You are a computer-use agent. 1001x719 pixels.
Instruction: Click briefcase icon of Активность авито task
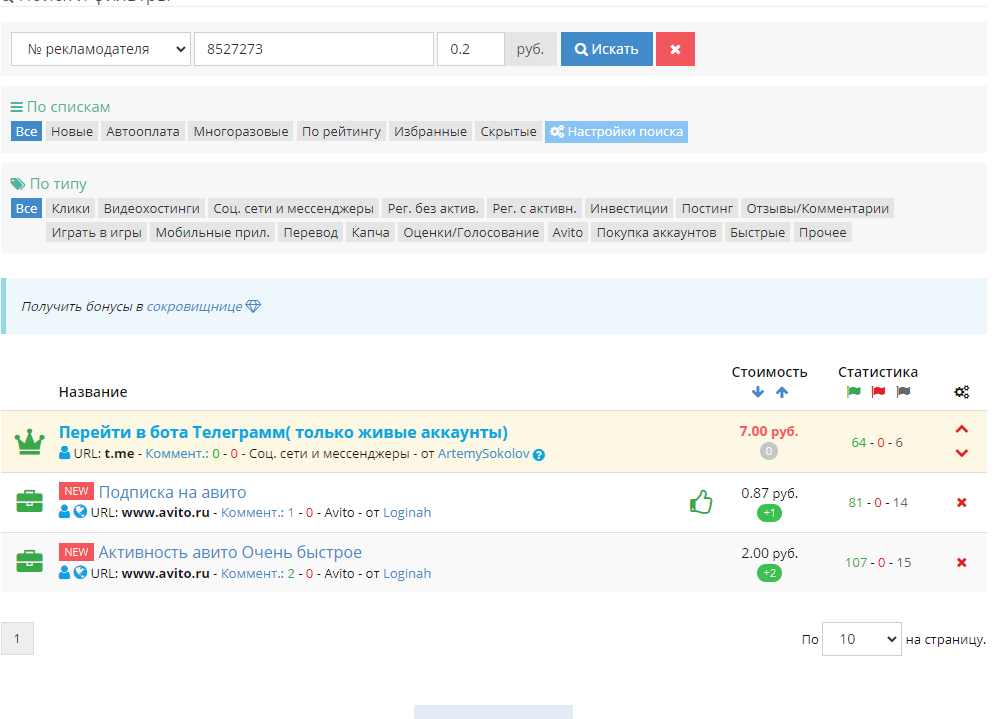click(x=29, y=561)
